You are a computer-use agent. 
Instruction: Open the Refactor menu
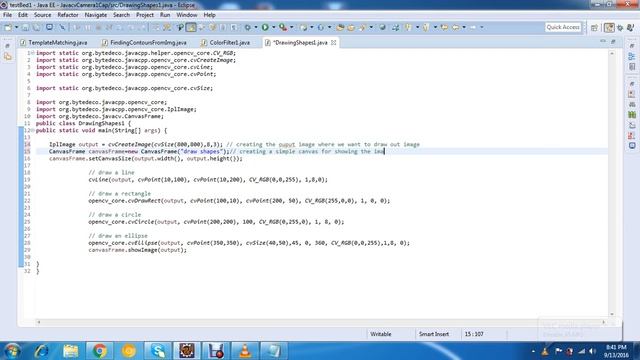point(68,15)
